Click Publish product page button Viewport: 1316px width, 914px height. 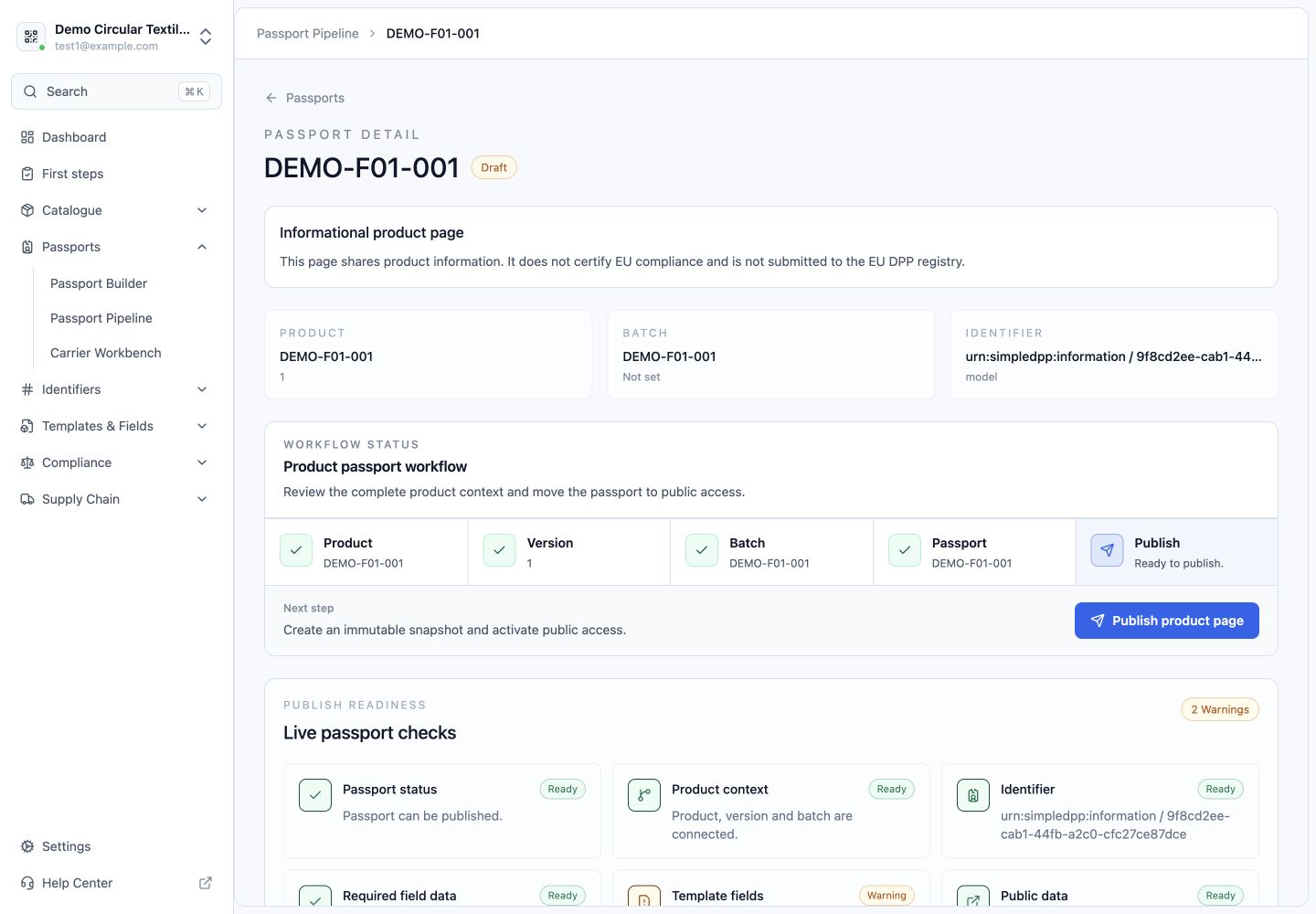tap(1166, 621)
